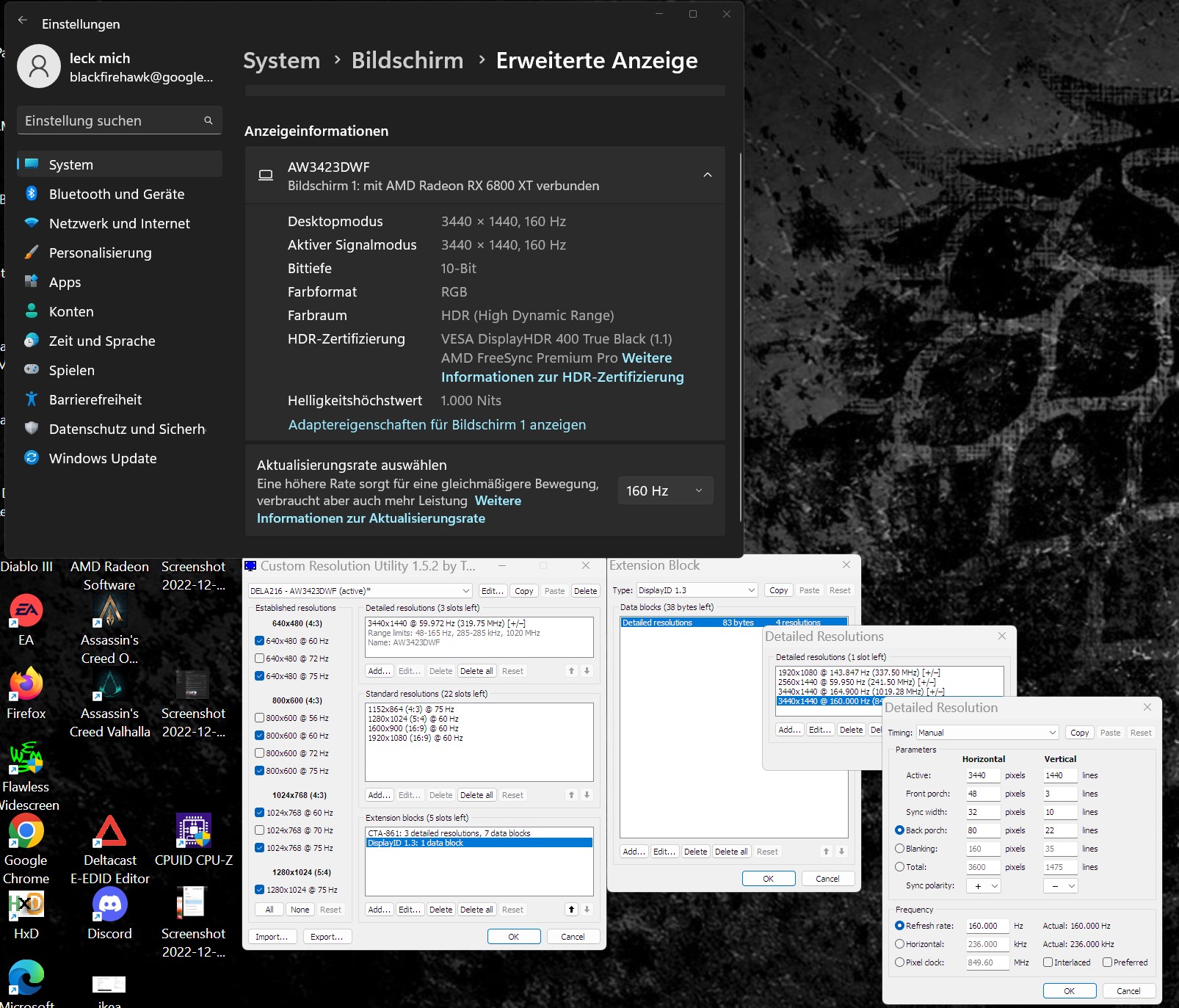
Task: Go back with the Einstellungen arrow
Action: [22, 21]
